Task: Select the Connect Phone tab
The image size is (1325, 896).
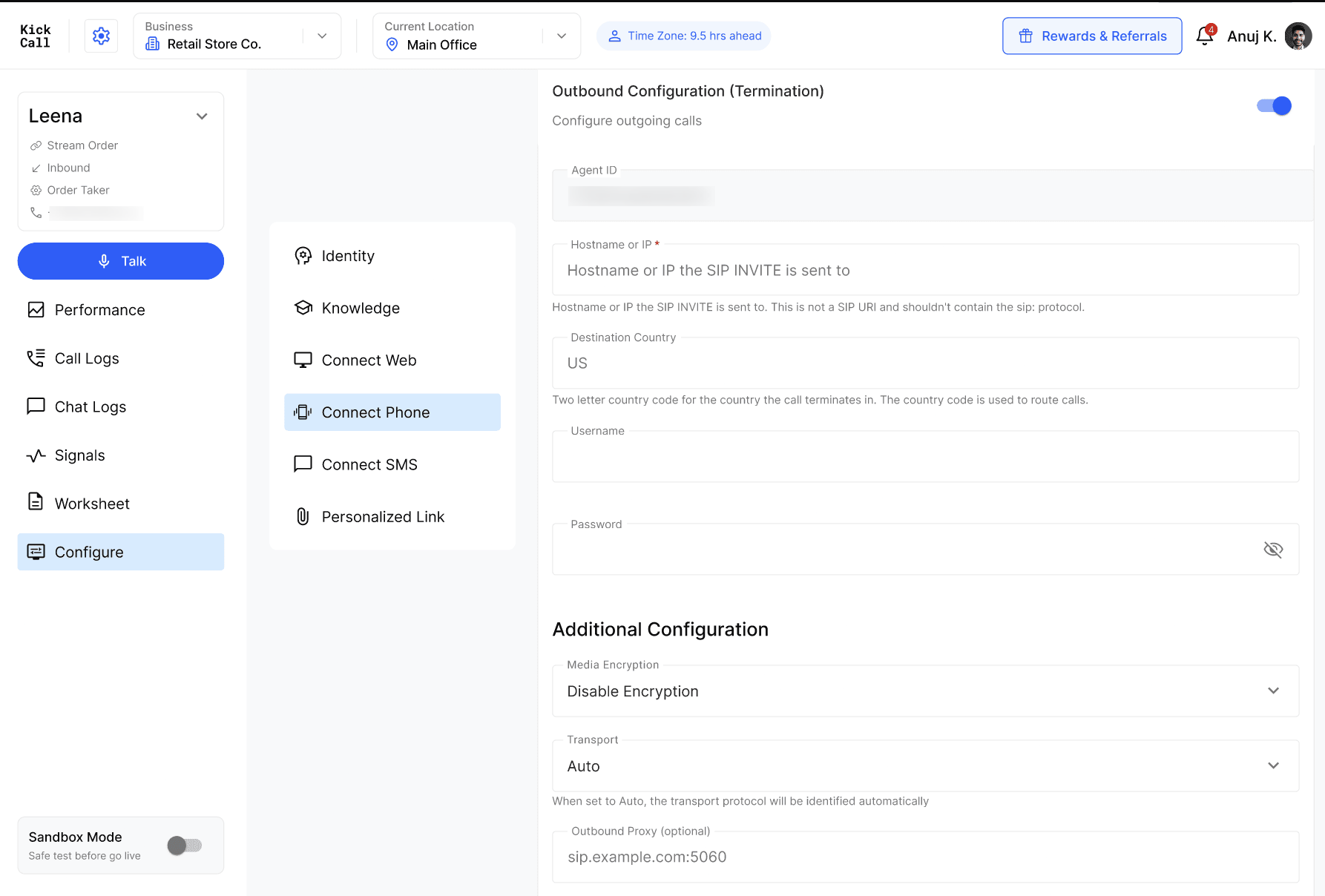Action: pos(392,412)
